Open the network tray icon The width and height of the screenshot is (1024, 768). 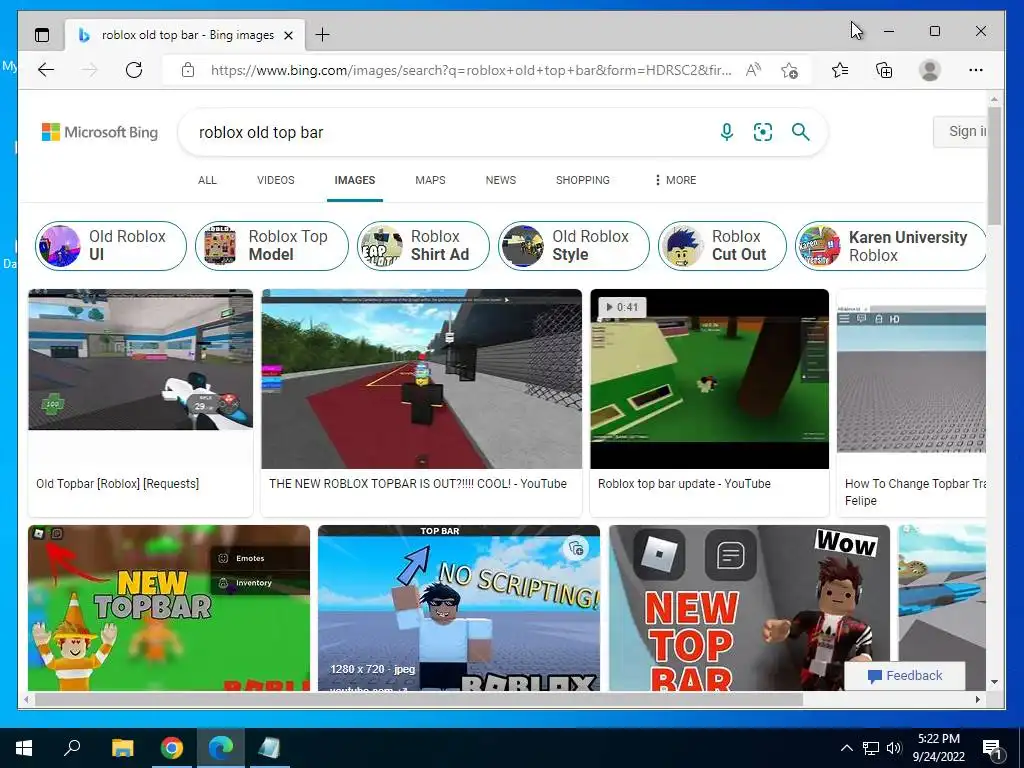click(871, 748)
